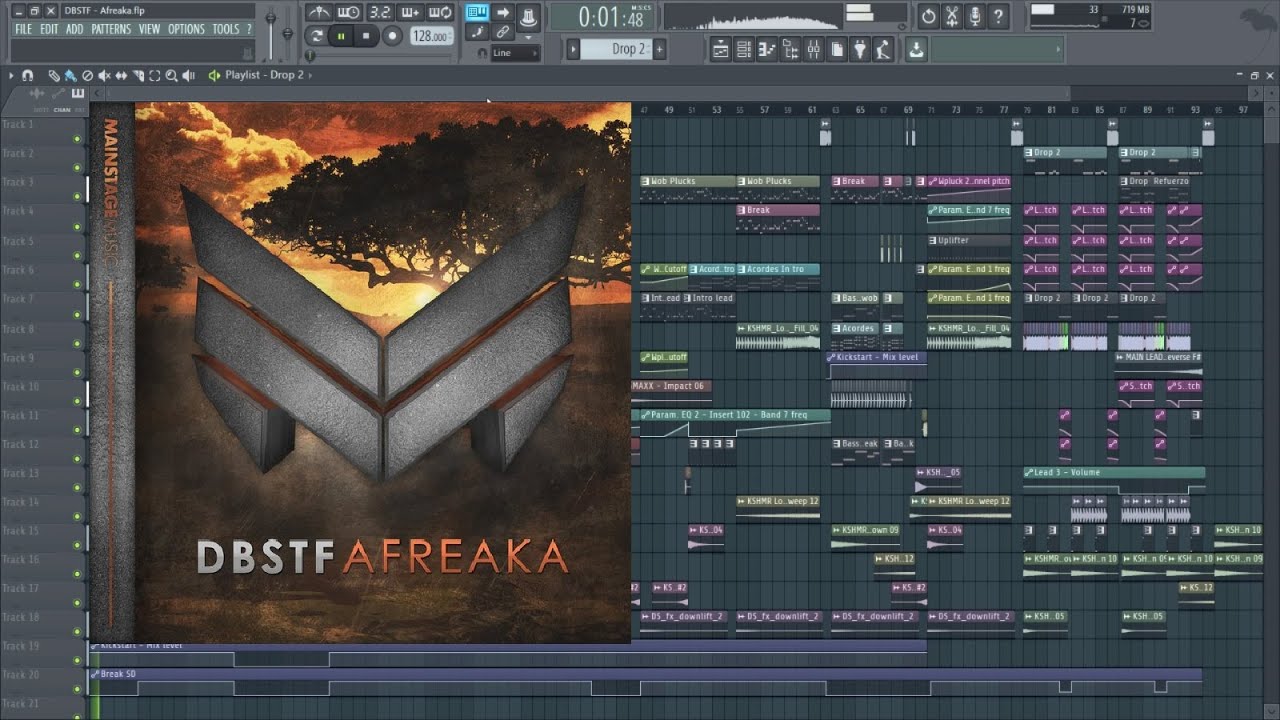Image resolution: width=1280 pixels, height=720 pixels.
Task: Select the Select tool in playlist toolbar
Action: [154, 76]
